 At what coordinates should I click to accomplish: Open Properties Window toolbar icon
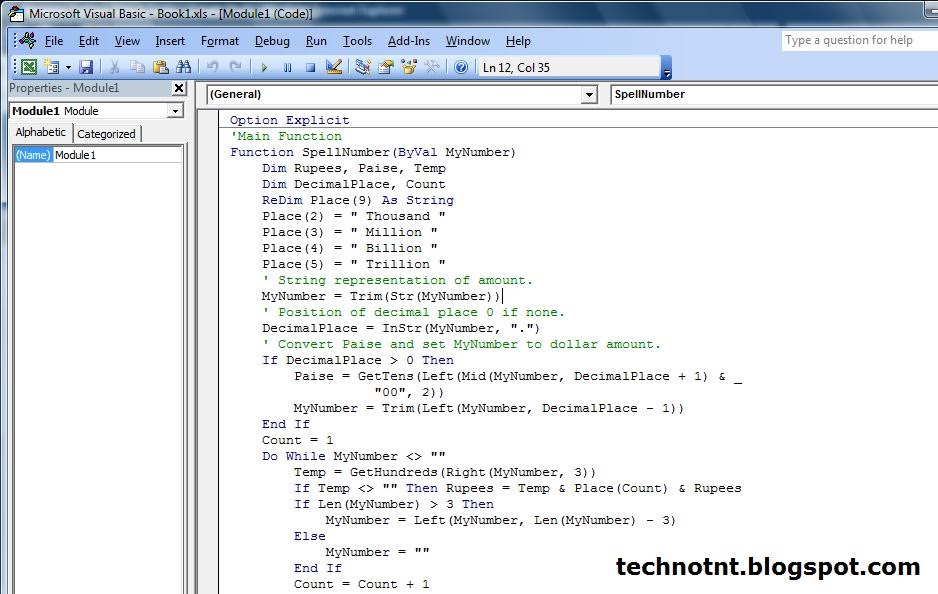tap(386, 67)
